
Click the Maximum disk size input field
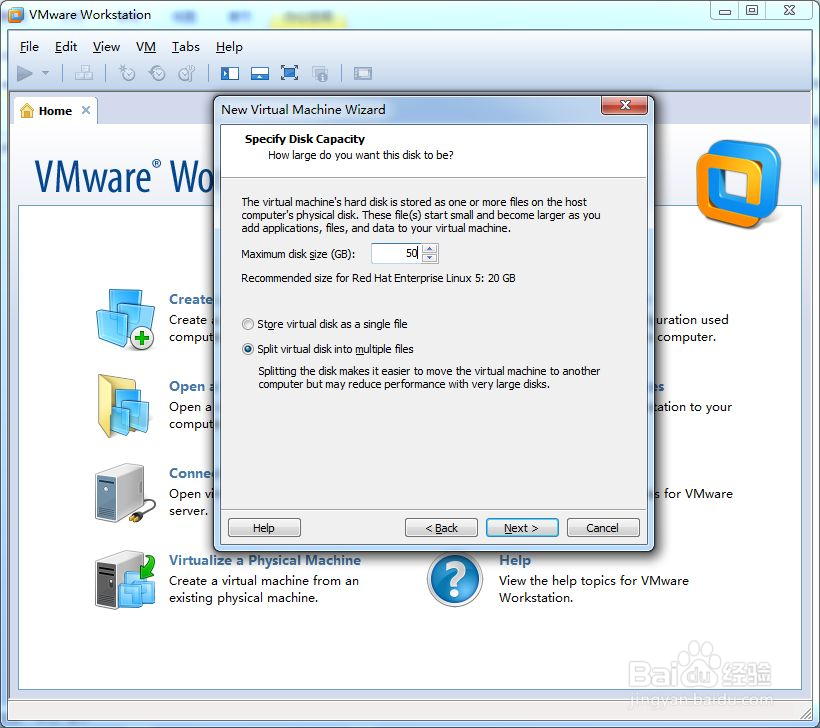[x=395, y=254]
